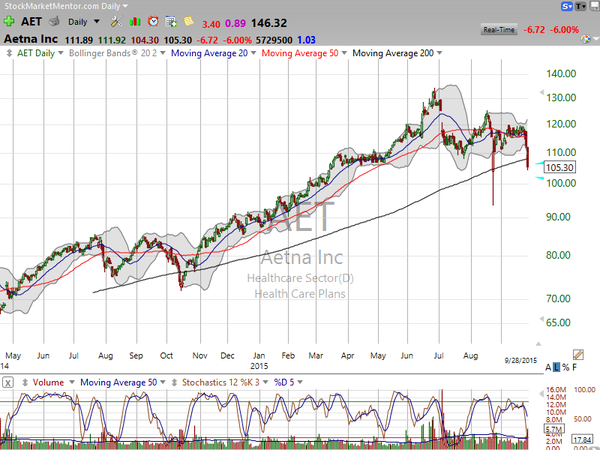The image size is (600, 450).
Task: Expand the Stochastics 12 %K 3 dropdown
Action: pos(265,382)
